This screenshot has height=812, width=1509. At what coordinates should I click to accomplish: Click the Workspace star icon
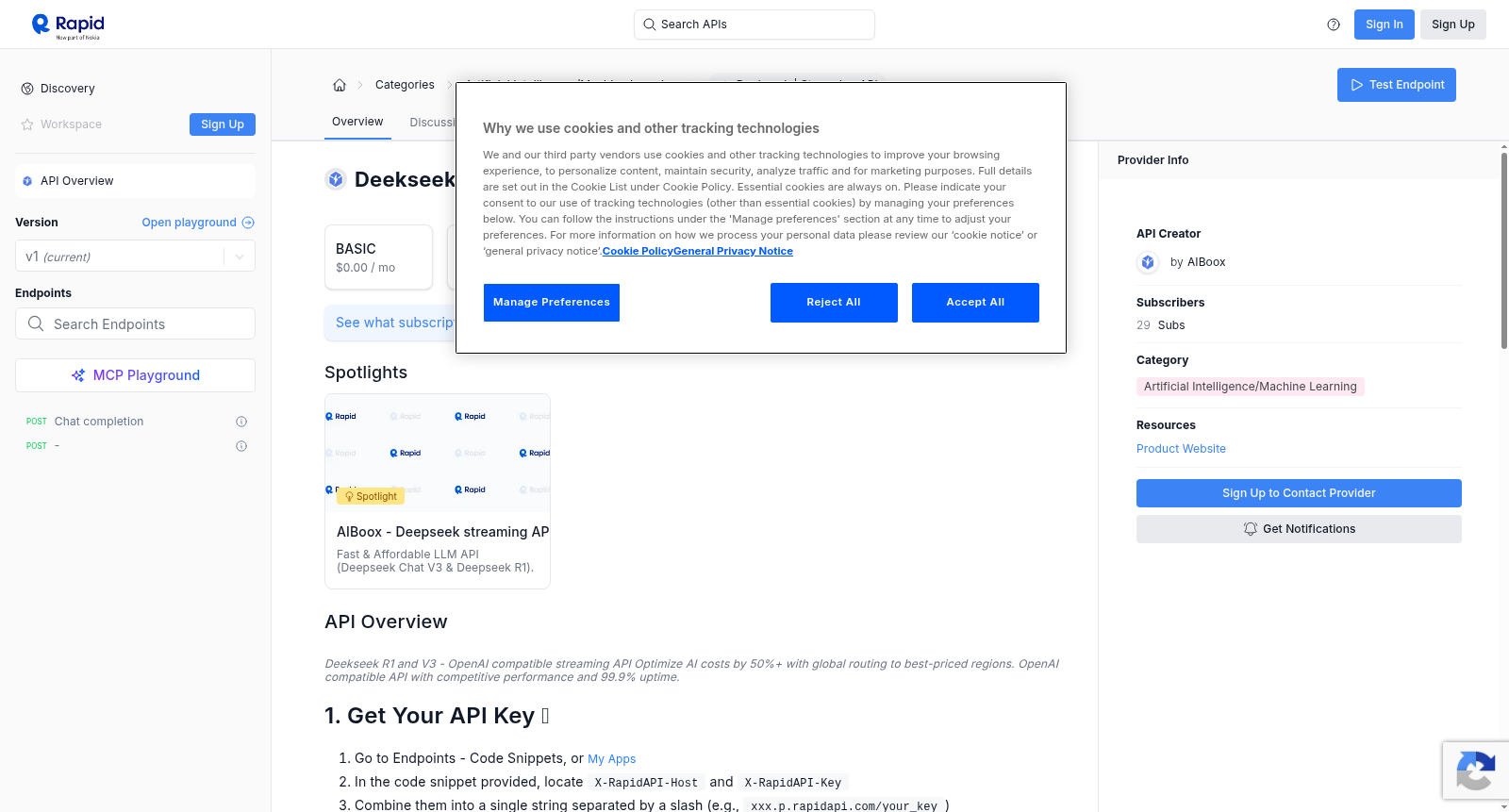click(x=27, y=124)
